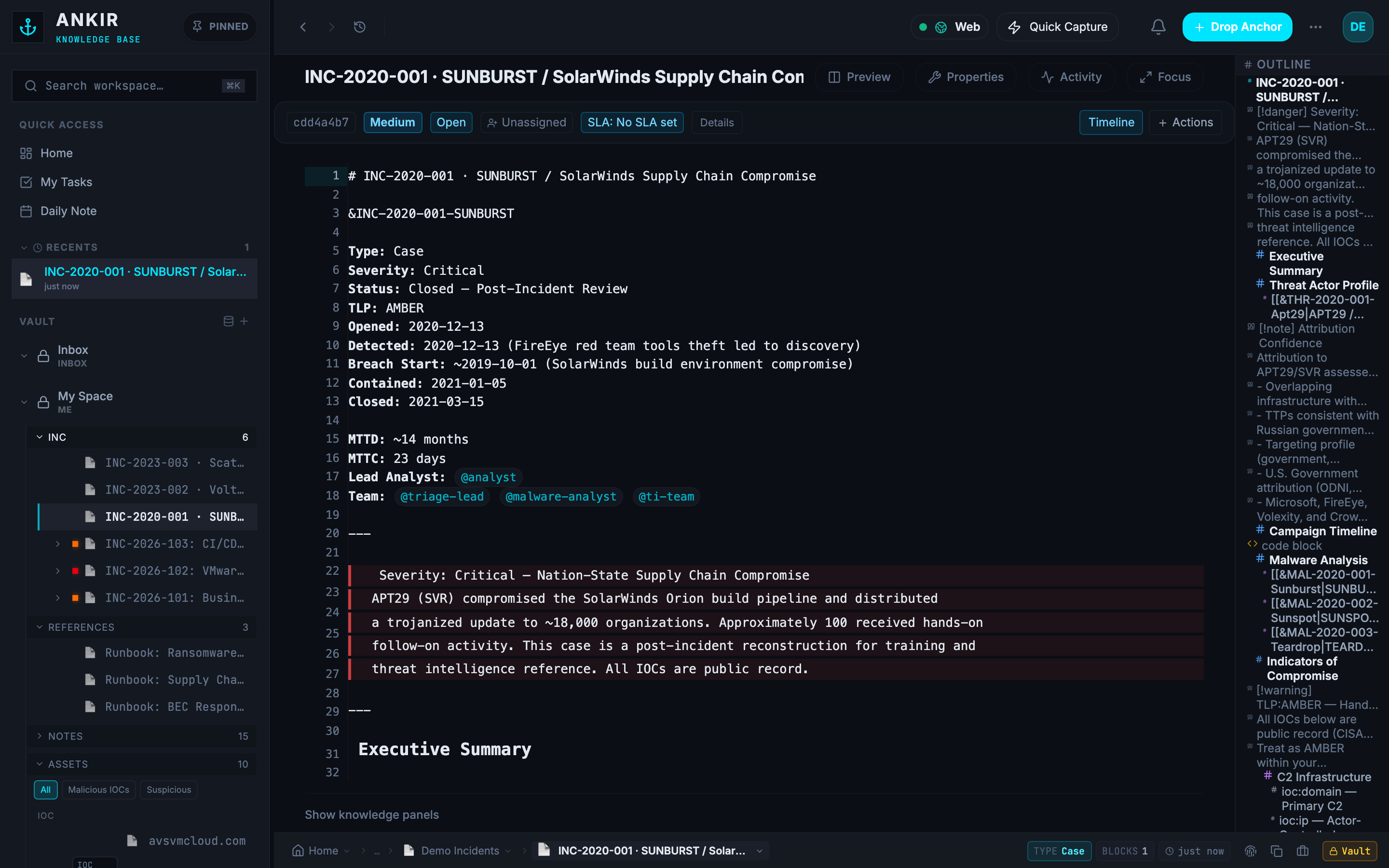Viewport: 1389px width, 868px height.
Task: Open the Properties panel
Action: point(966,77)
